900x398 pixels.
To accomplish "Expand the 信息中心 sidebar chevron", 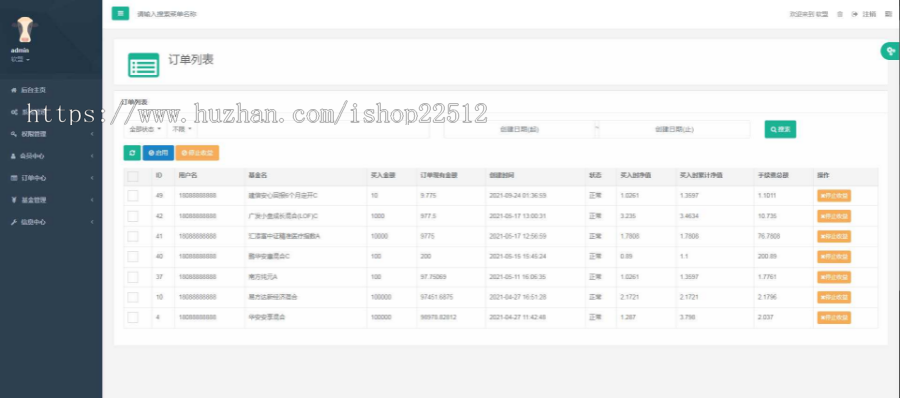I will click(92, 222).
